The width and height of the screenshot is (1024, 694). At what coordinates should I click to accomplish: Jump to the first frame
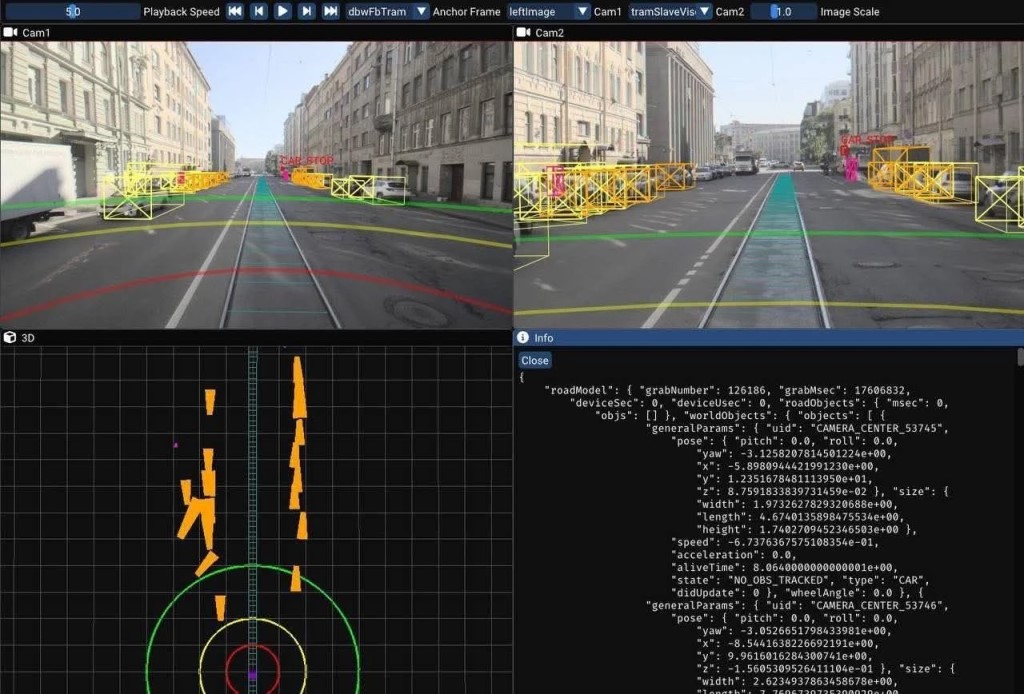(x=235, y=11)
